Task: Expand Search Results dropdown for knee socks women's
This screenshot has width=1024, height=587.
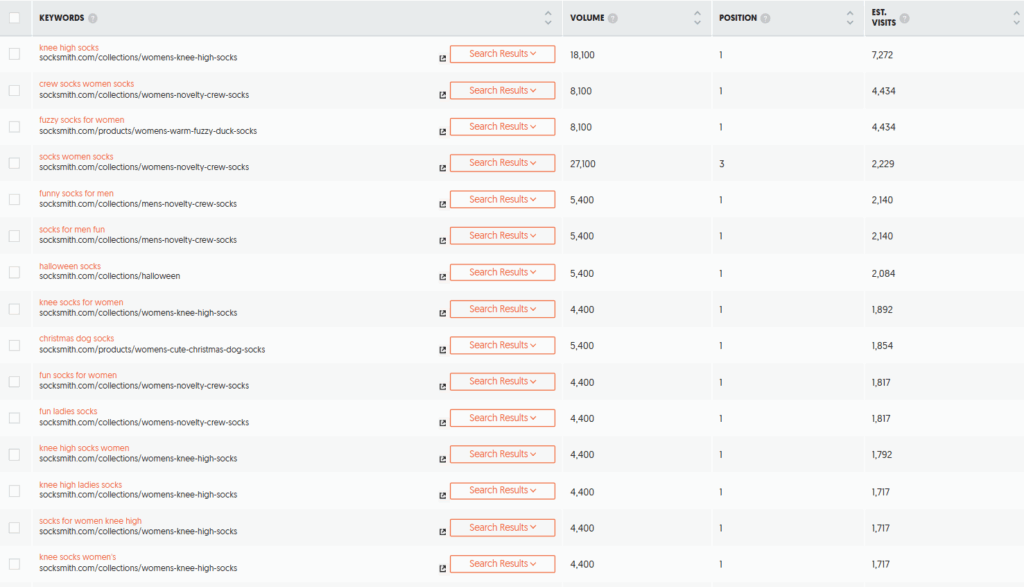Action: click(502, 563)
